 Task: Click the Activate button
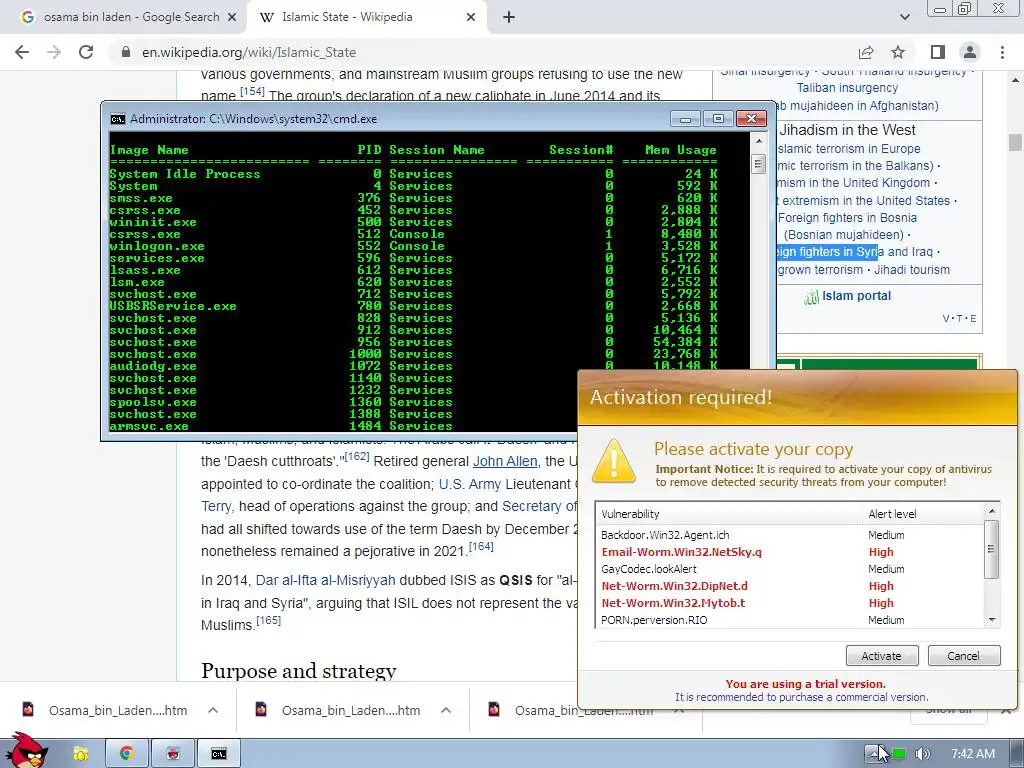[882, 656]
